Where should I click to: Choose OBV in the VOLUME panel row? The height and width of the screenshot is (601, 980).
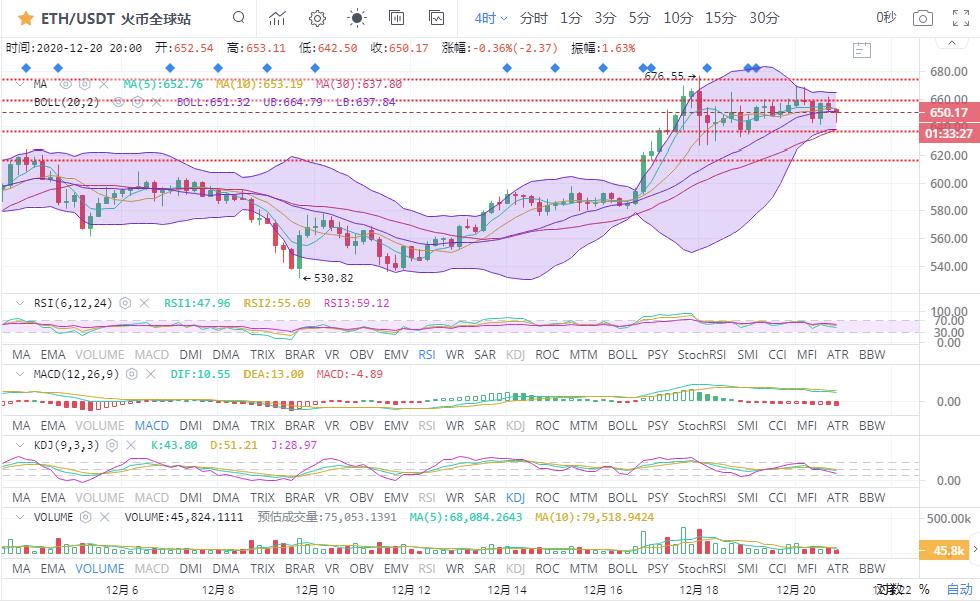point(362,569)
